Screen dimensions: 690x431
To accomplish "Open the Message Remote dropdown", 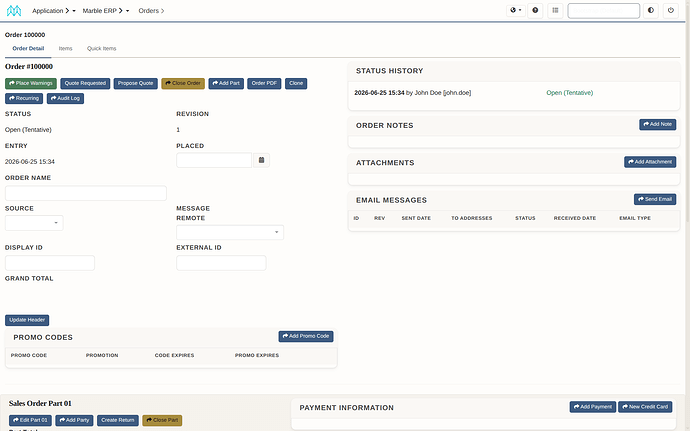I will click(230, 232).
